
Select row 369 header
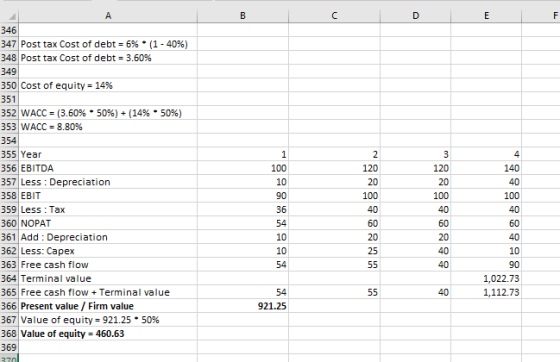[9, 347]
